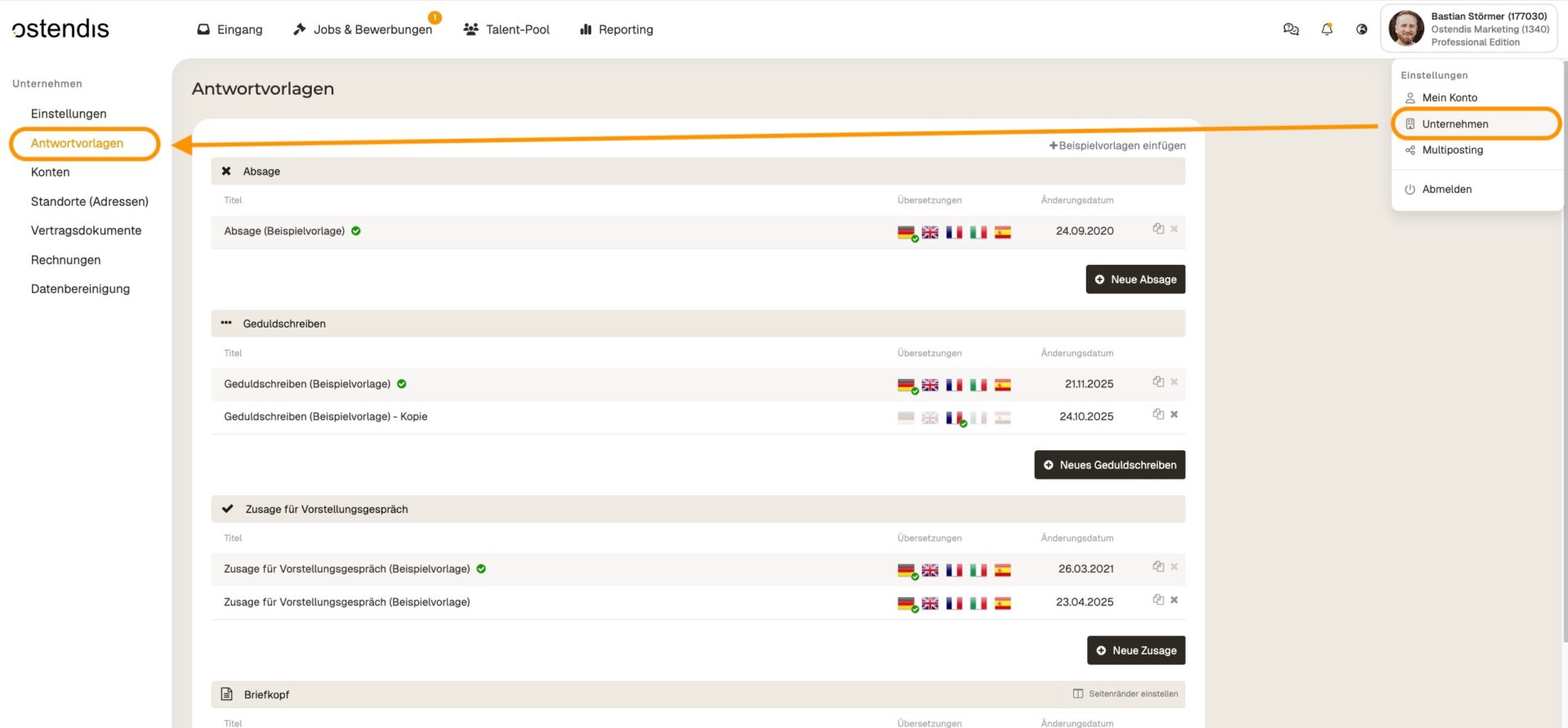Viewport: 1568px width, 728px height.
Task: Delete the Geduldschreiben Kopie template
Action: coord(1174,414)
